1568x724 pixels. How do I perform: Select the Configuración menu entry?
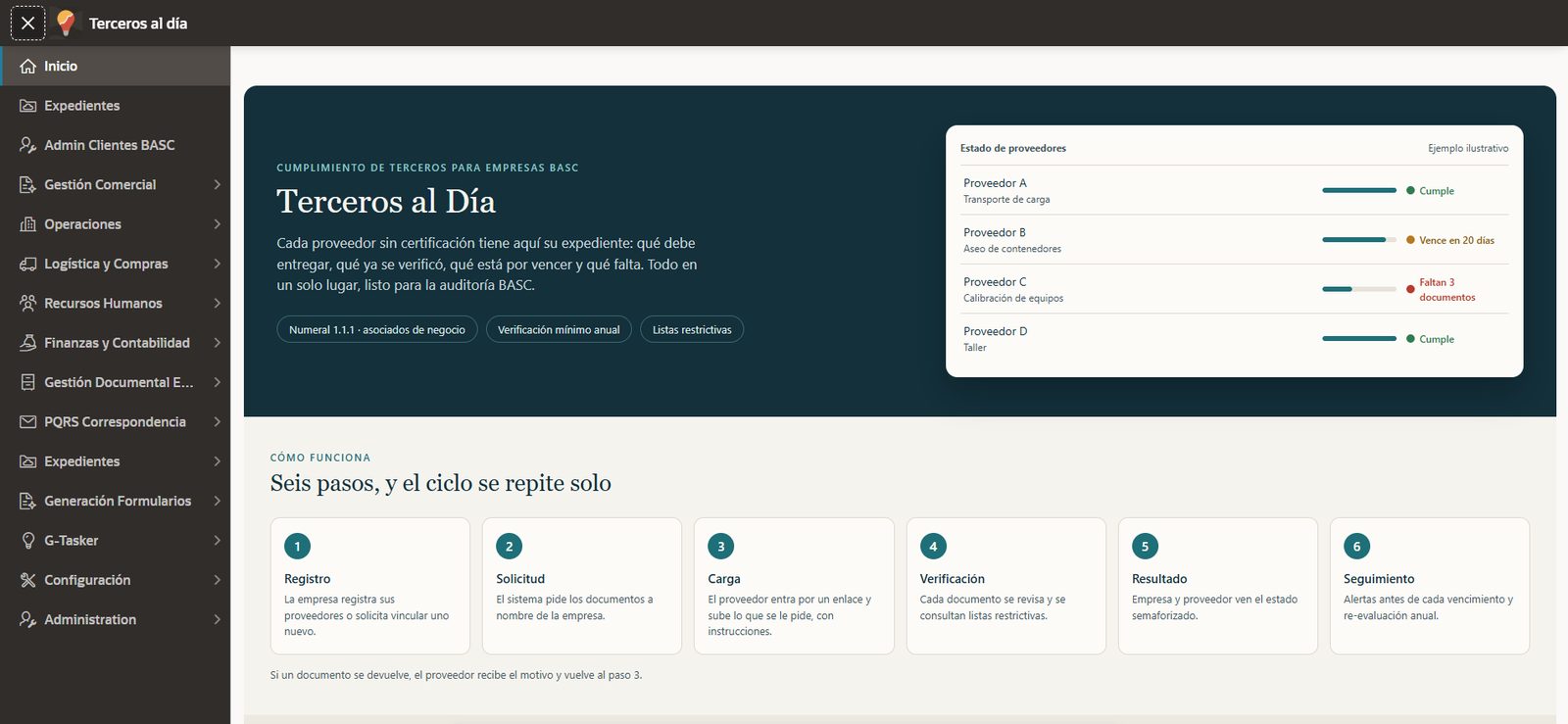coord(115,580)
